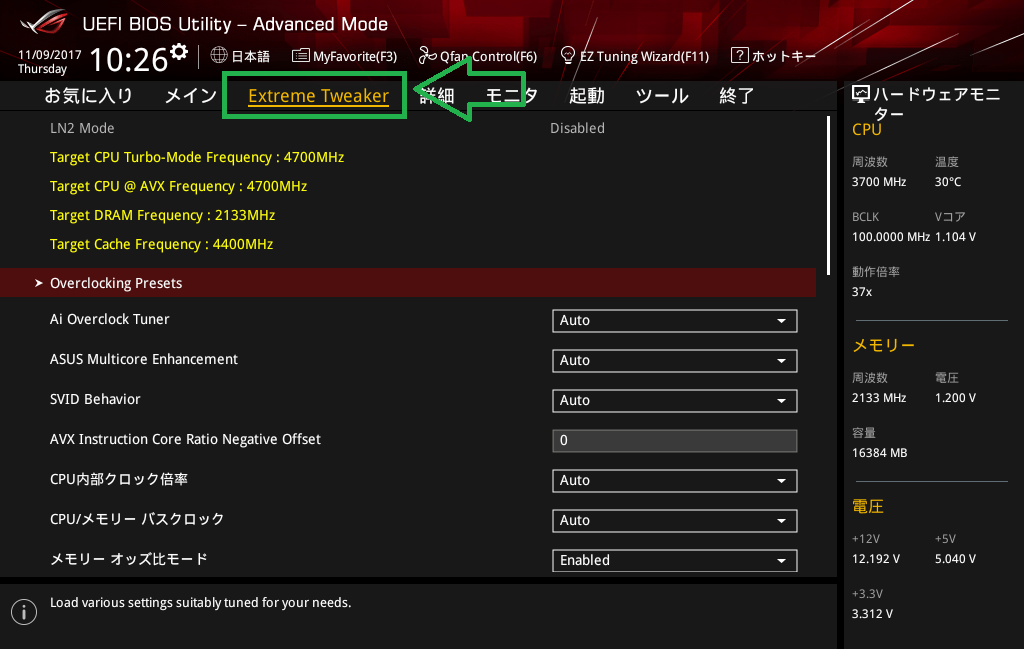Click the 3.312 V reading

tap(872, 613)
